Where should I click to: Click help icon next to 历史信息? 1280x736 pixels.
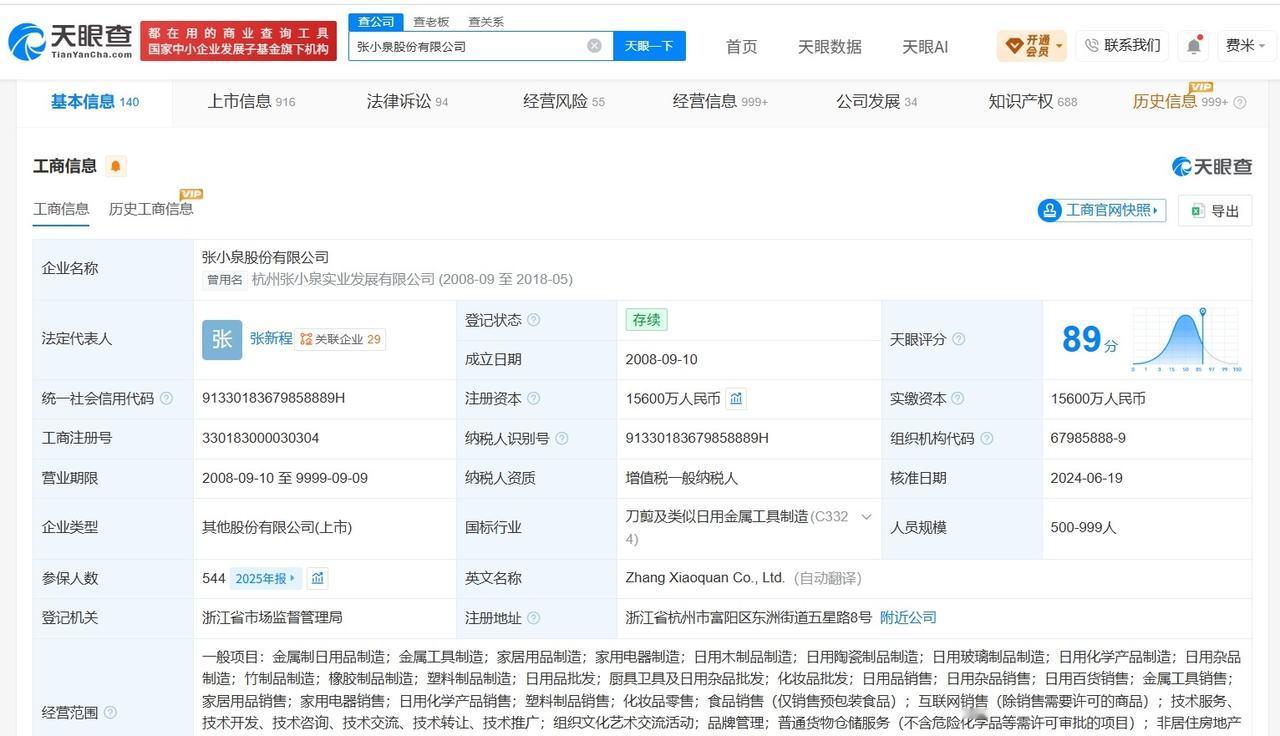point(1240,102)
